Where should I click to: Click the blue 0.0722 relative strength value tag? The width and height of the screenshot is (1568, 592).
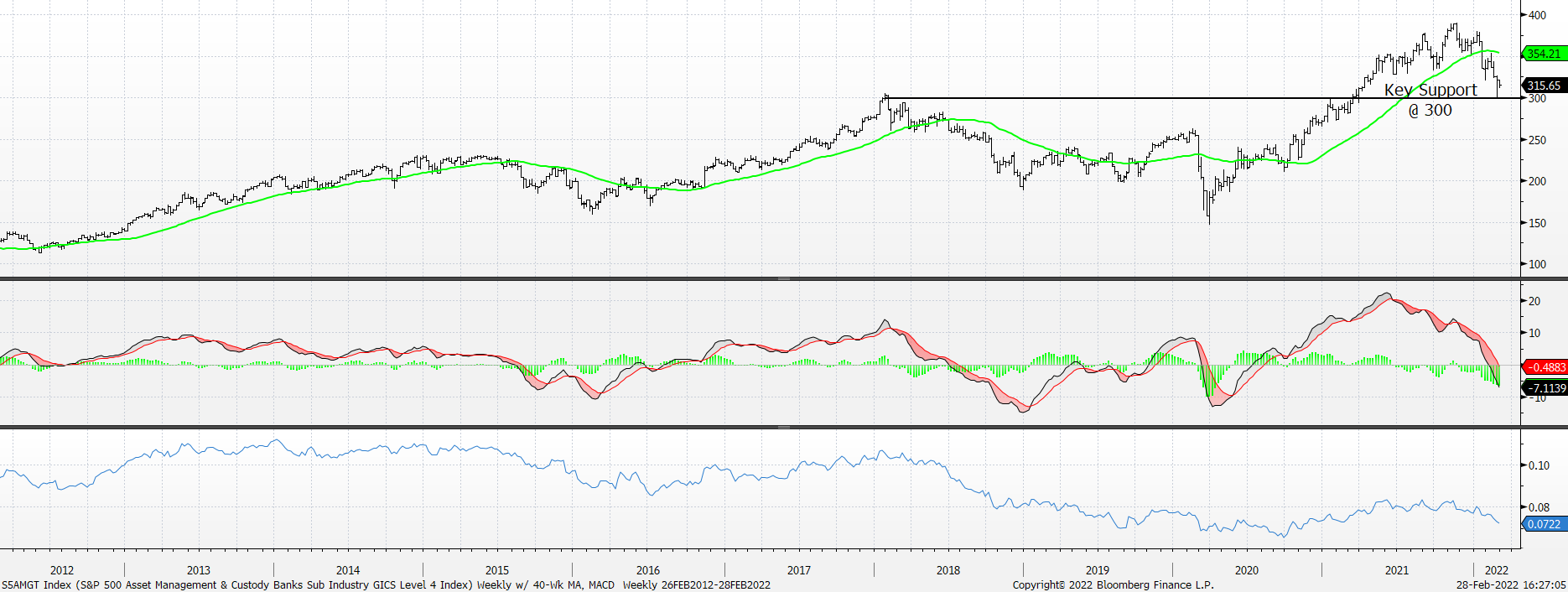pos(1545,524)
